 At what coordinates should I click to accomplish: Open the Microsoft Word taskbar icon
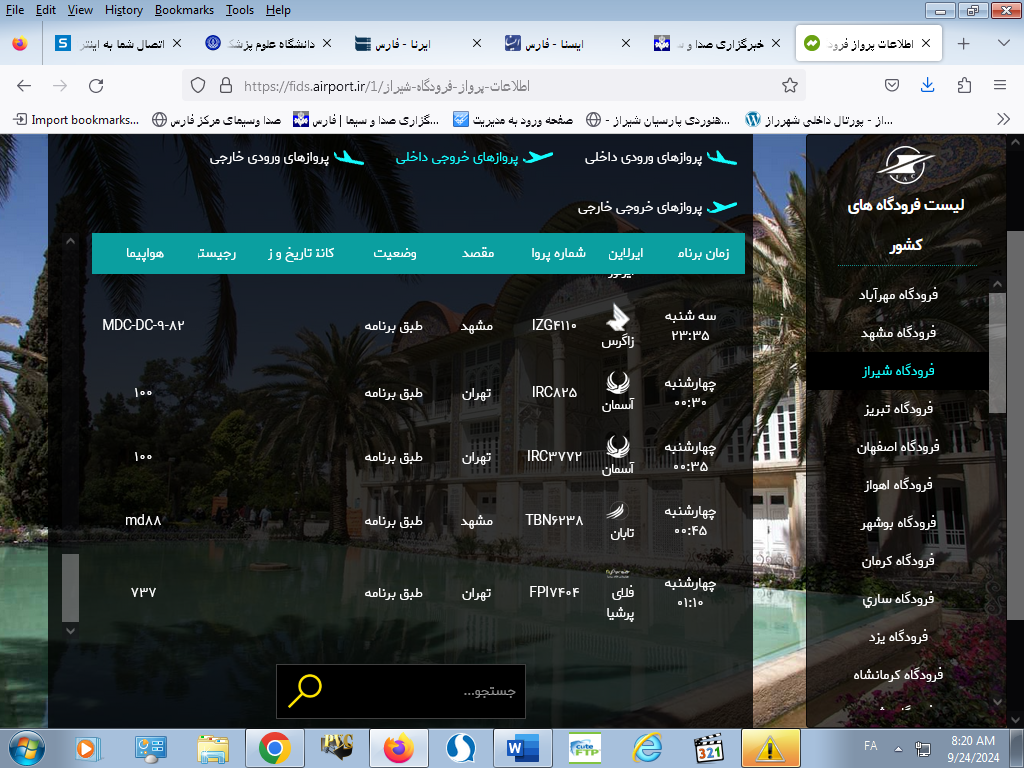click(x=521, y=747)
